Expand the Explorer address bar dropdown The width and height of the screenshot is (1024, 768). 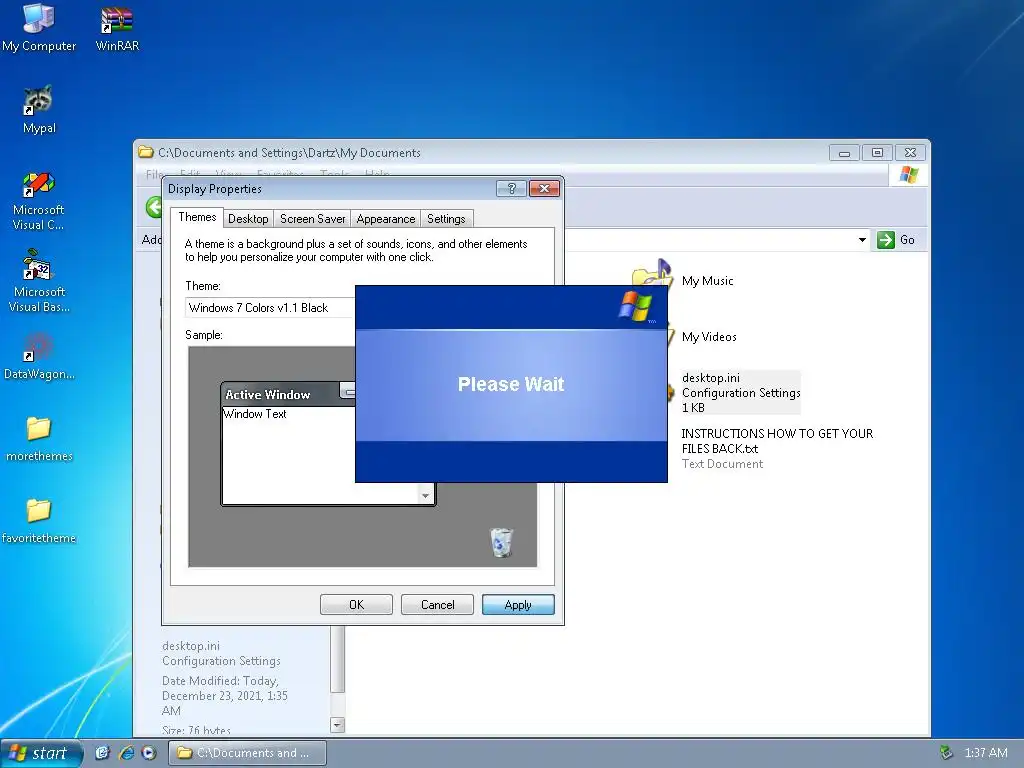(x=862, y=240)
